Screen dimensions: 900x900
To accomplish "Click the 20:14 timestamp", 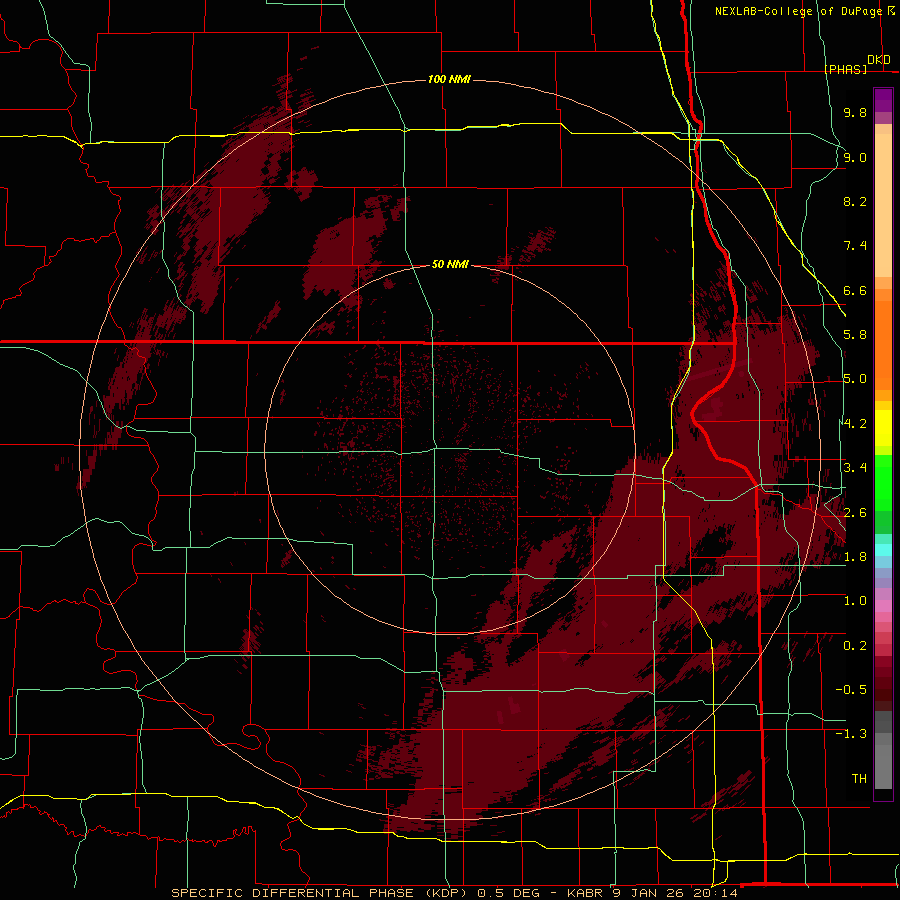I will [717, 893].
